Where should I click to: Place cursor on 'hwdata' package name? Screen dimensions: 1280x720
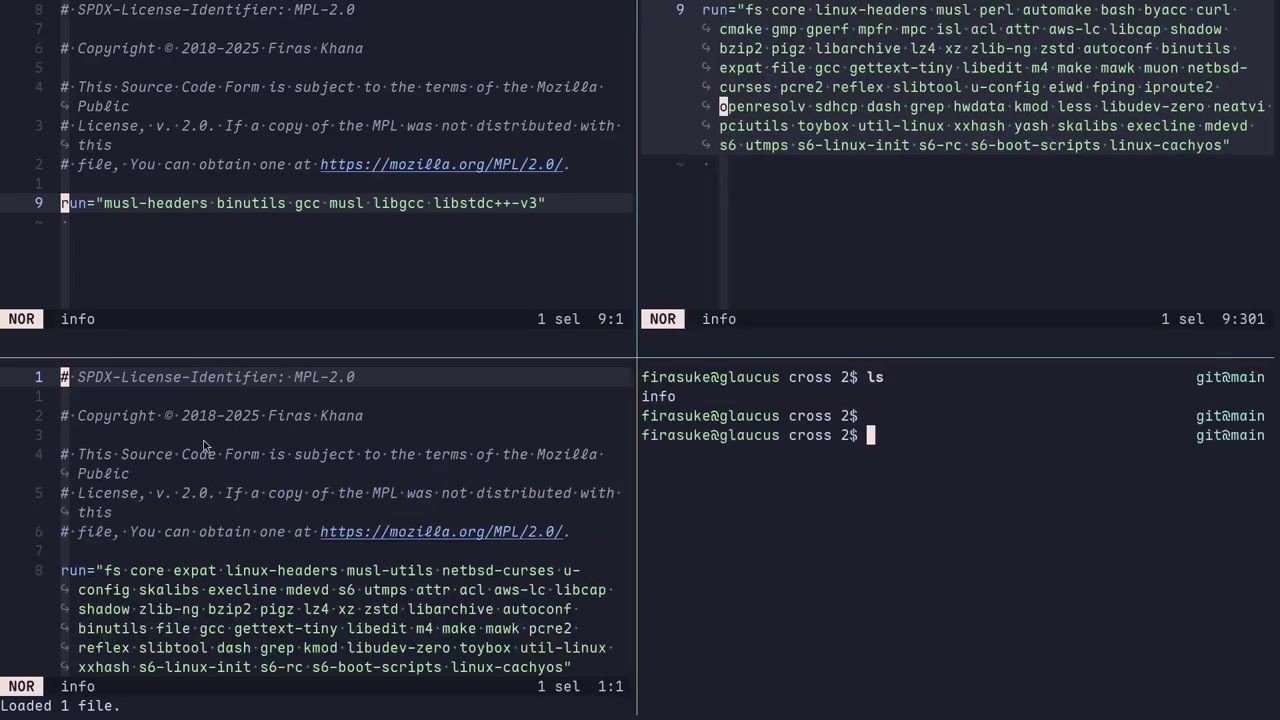[979, 106]
